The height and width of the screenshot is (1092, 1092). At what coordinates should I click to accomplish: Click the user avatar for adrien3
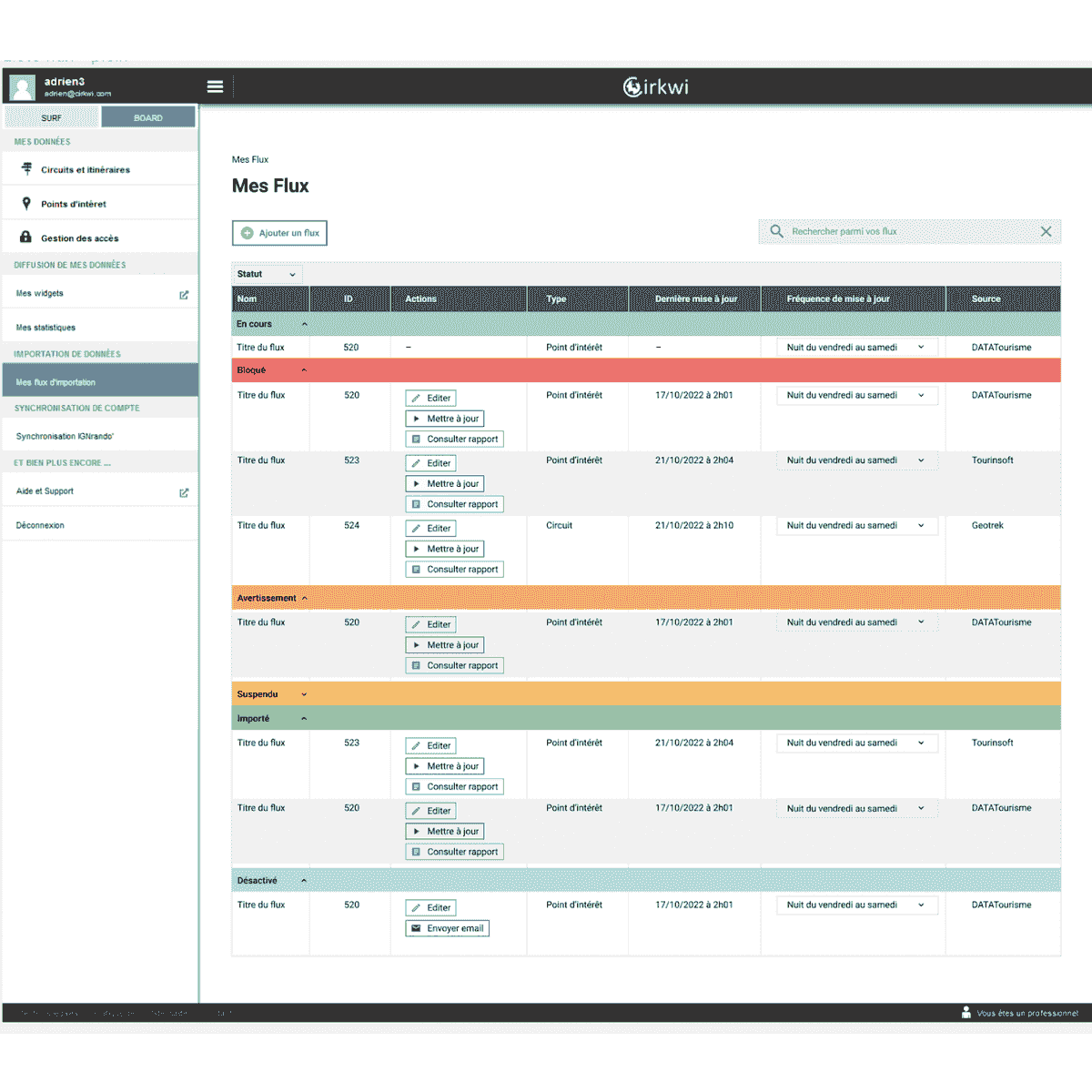22,87
